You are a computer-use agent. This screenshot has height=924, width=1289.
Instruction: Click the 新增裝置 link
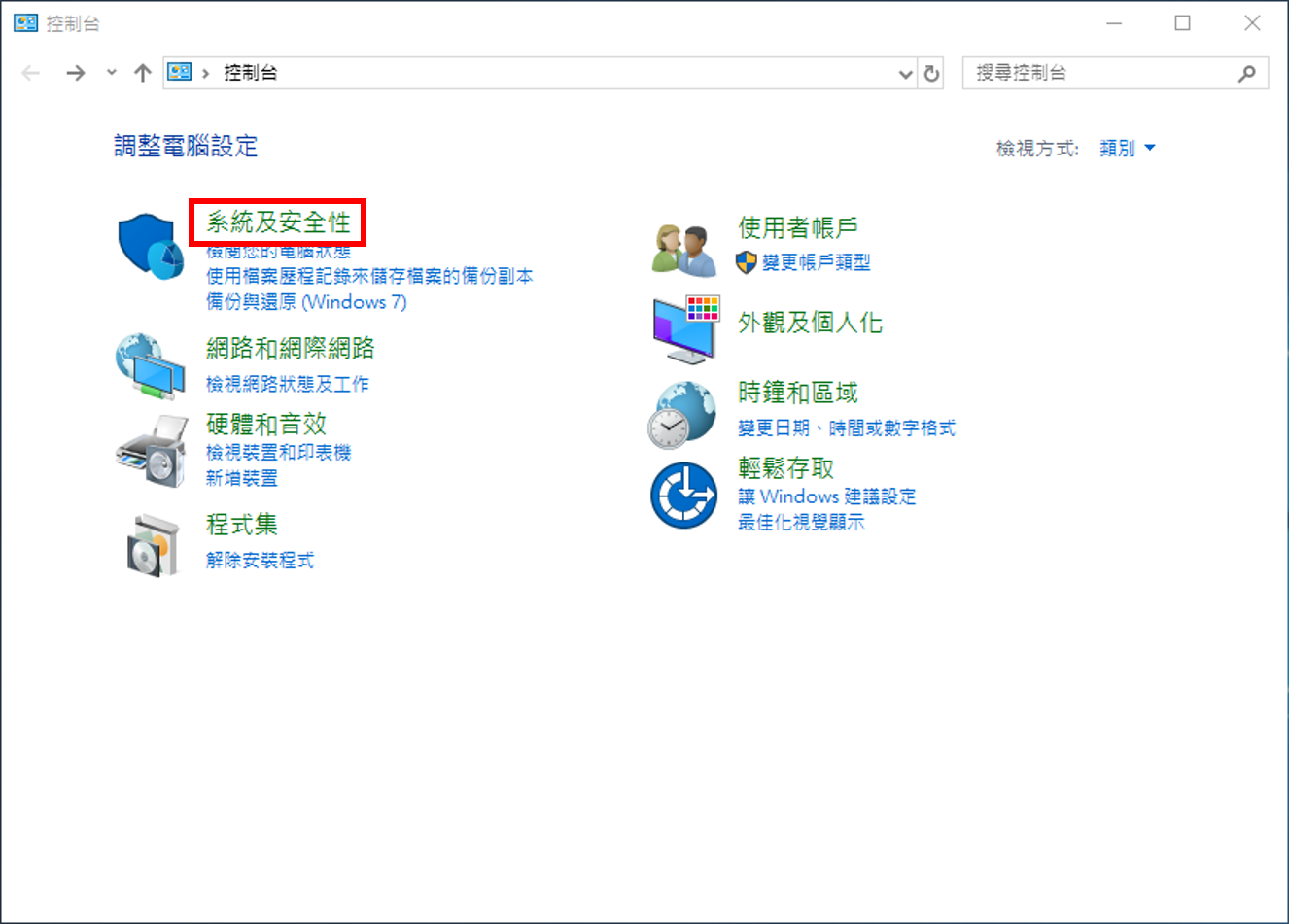coord(242,478)
